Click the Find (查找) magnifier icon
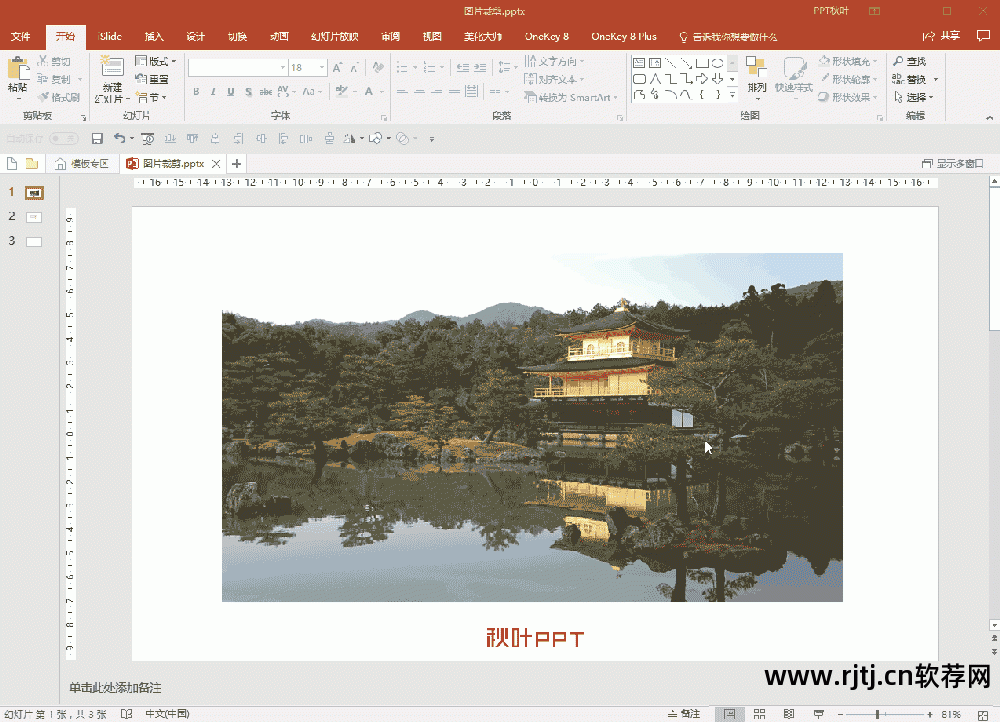 coord(898,62)
